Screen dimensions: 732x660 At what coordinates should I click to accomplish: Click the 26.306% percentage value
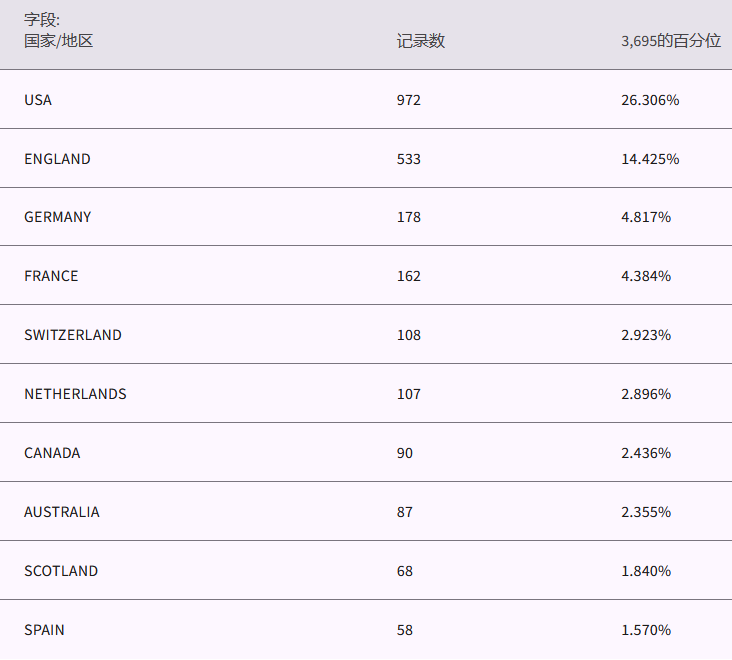(x=650, y=100)
